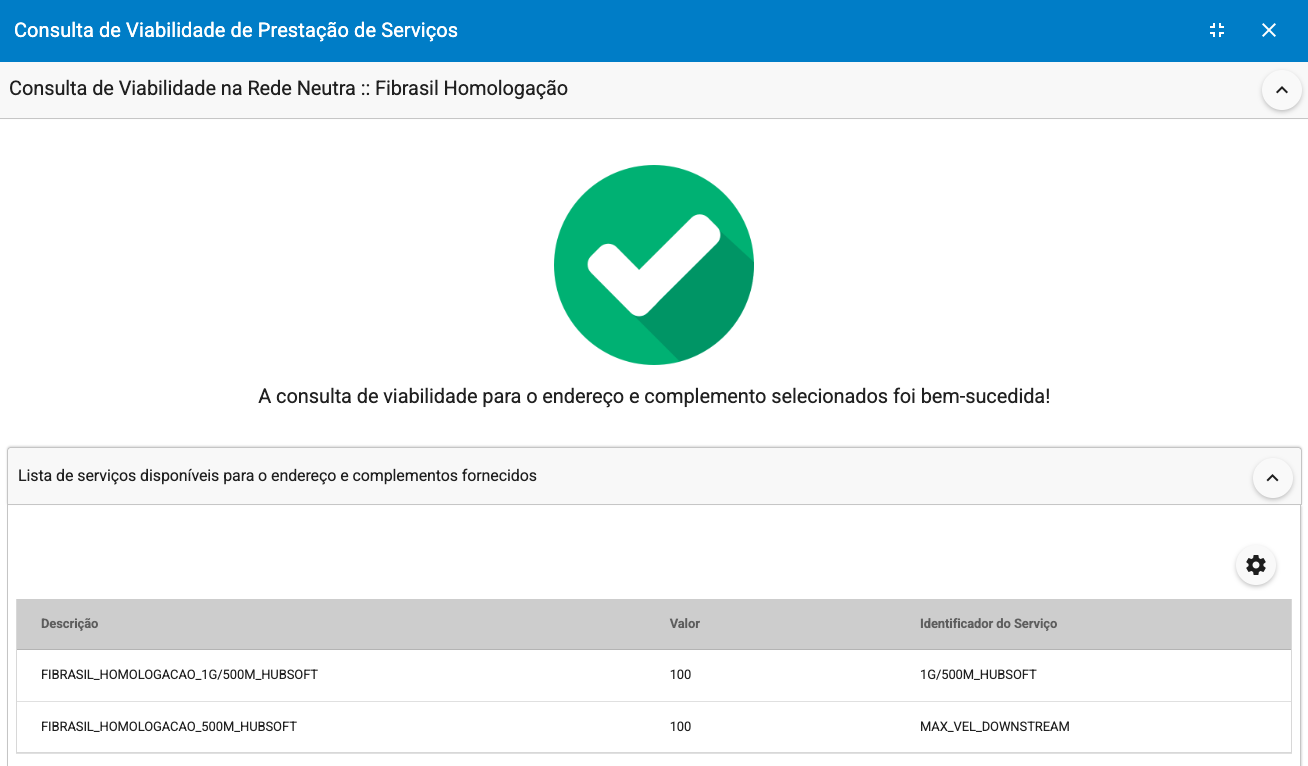Viewport: 1308px width, 766px height.
Task: Click the white checkmark inside green circle
Action: [654, 264]
